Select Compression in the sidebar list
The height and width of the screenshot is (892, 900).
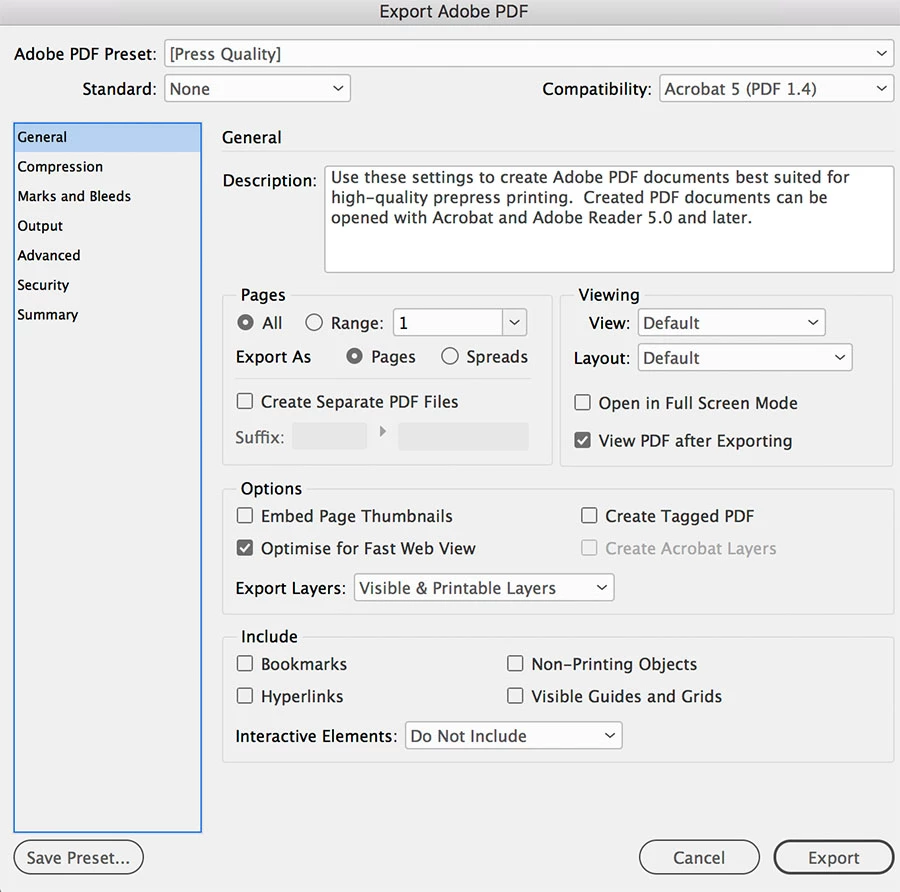[107, 167]
